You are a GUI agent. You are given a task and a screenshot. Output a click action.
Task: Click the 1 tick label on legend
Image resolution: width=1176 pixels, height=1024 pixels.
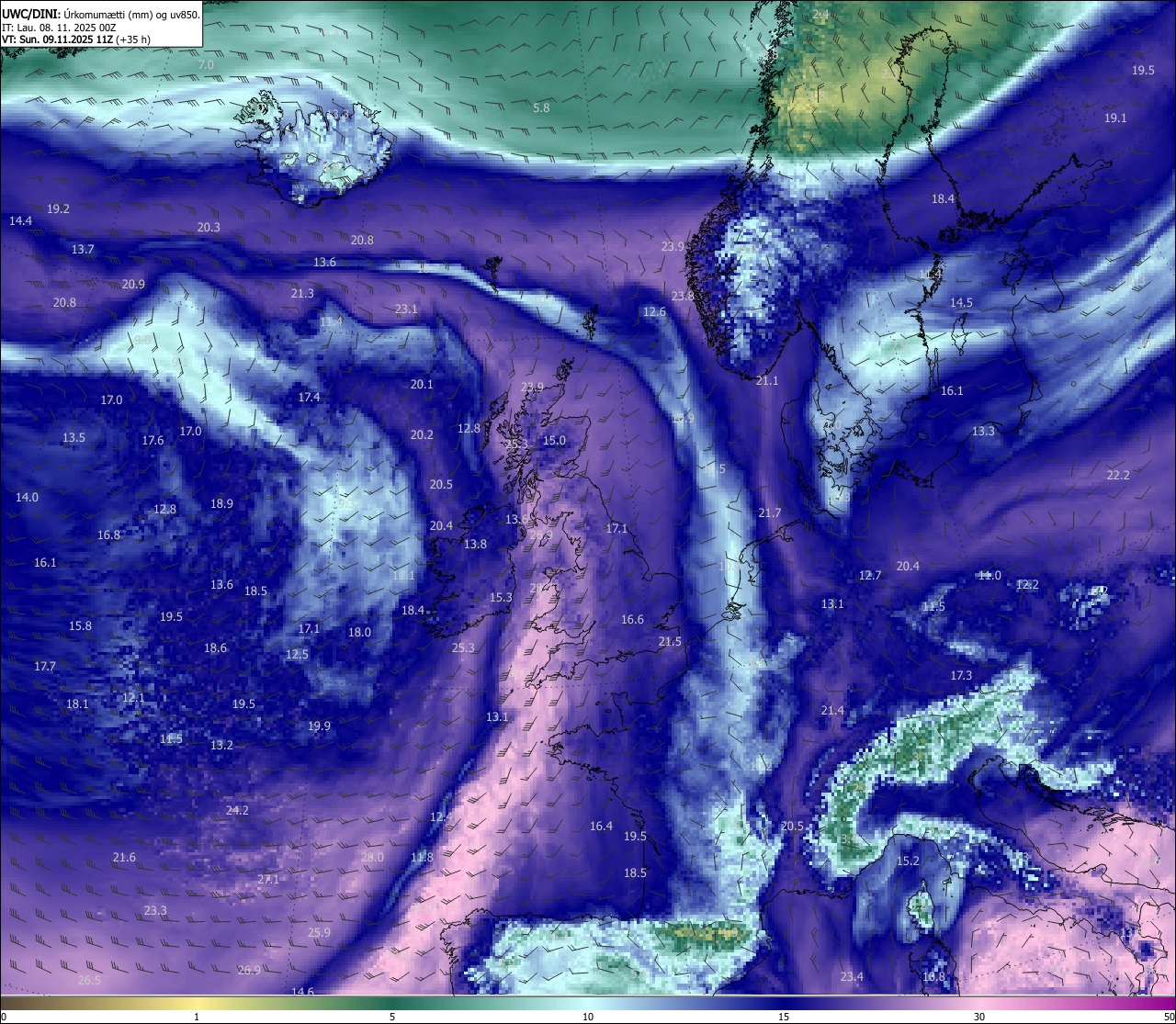coord(197,1016)
